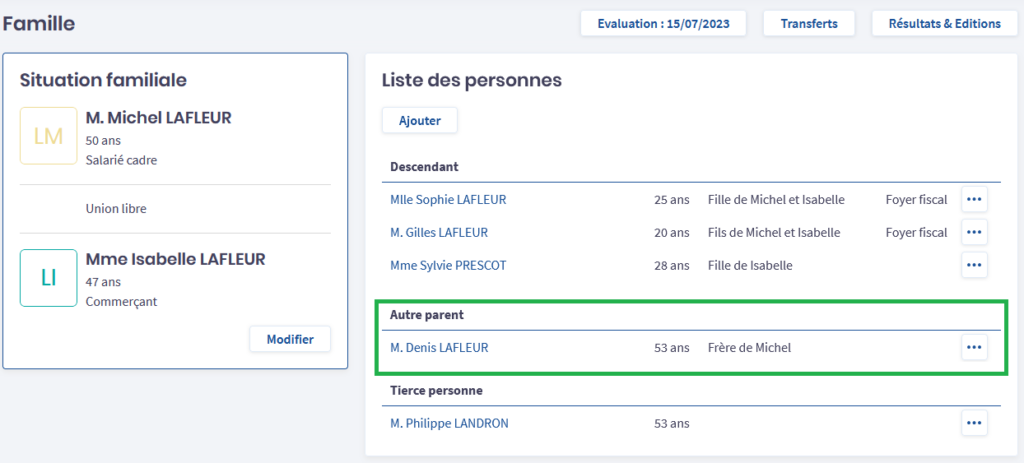Open Résultats & Editions

point(944,23)
